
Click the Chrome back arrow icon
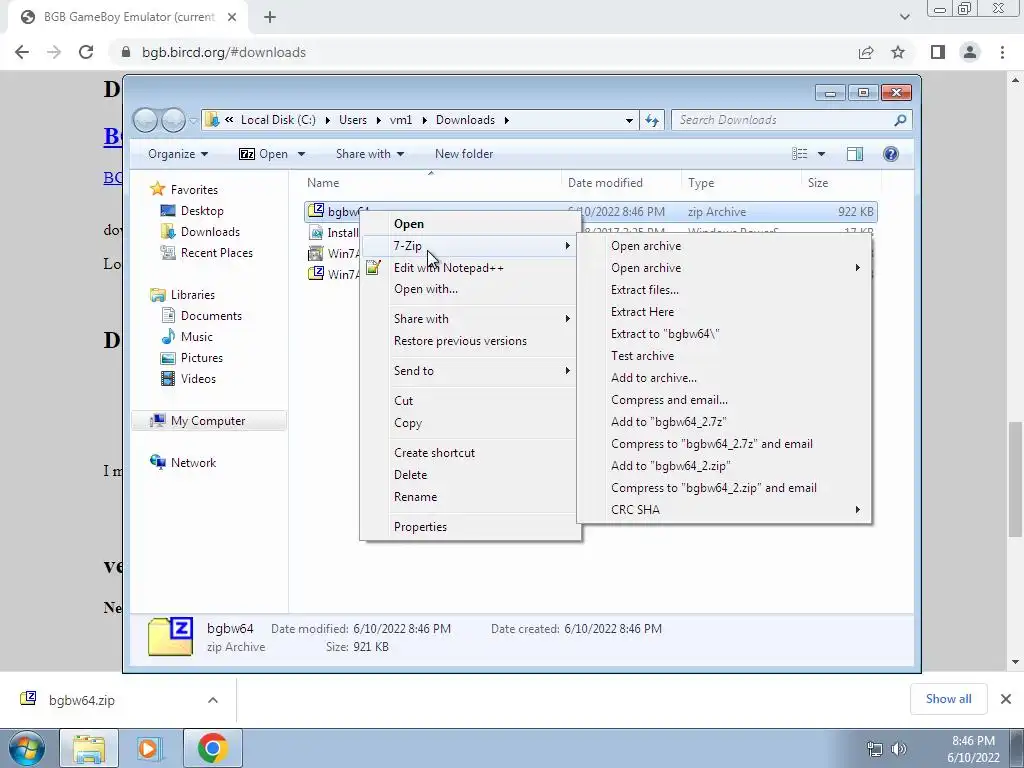click(x=22, y=52)
